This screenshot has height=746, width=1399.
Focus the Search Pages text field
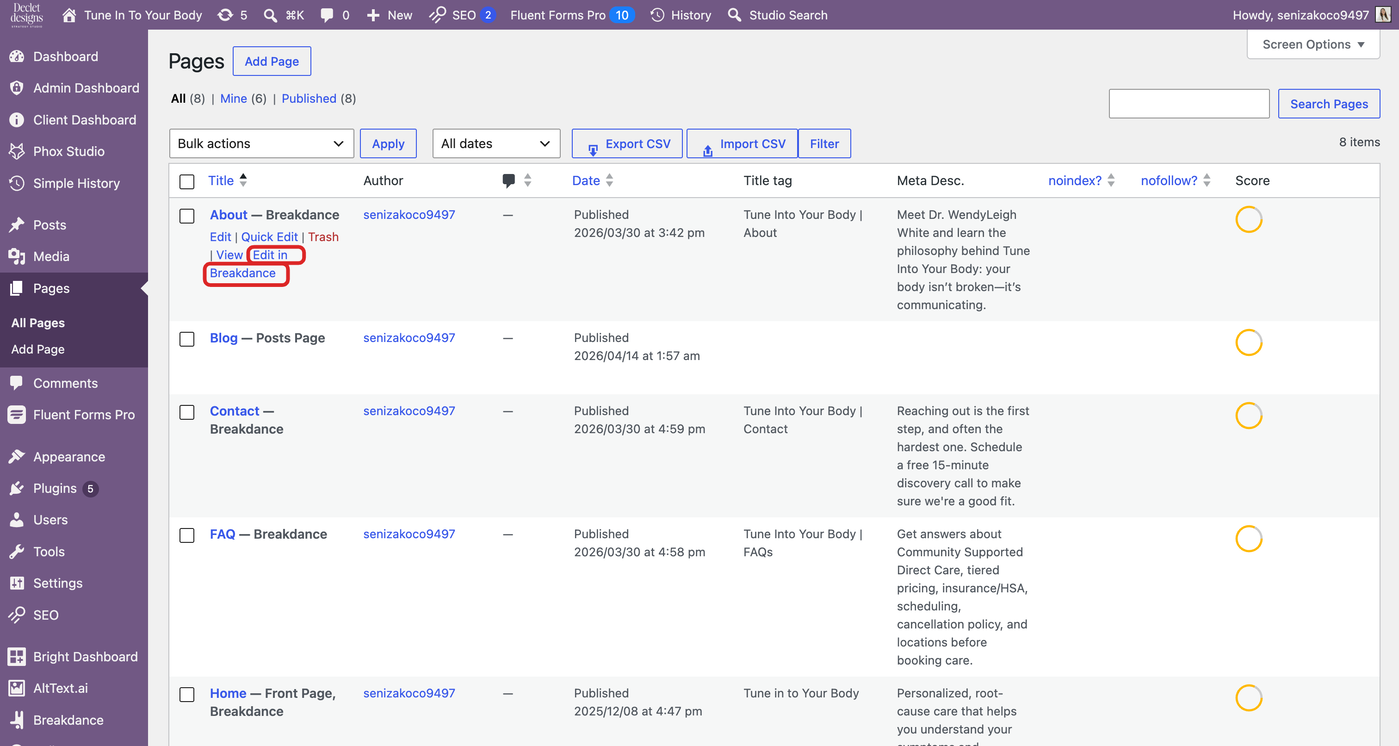[x=1189, y=103]
